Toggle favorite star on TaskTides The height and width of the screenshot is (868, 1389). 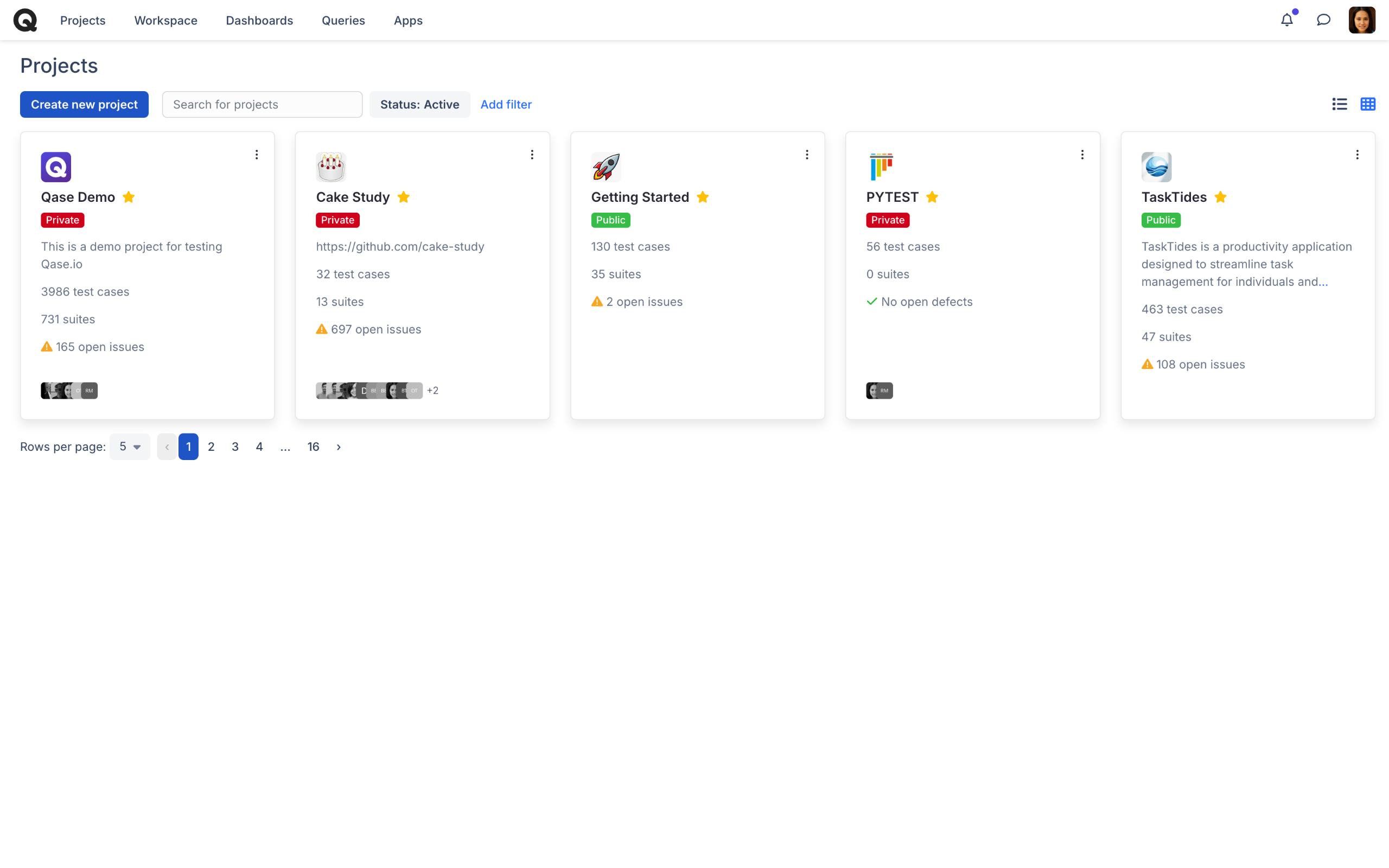(1220, 197)
